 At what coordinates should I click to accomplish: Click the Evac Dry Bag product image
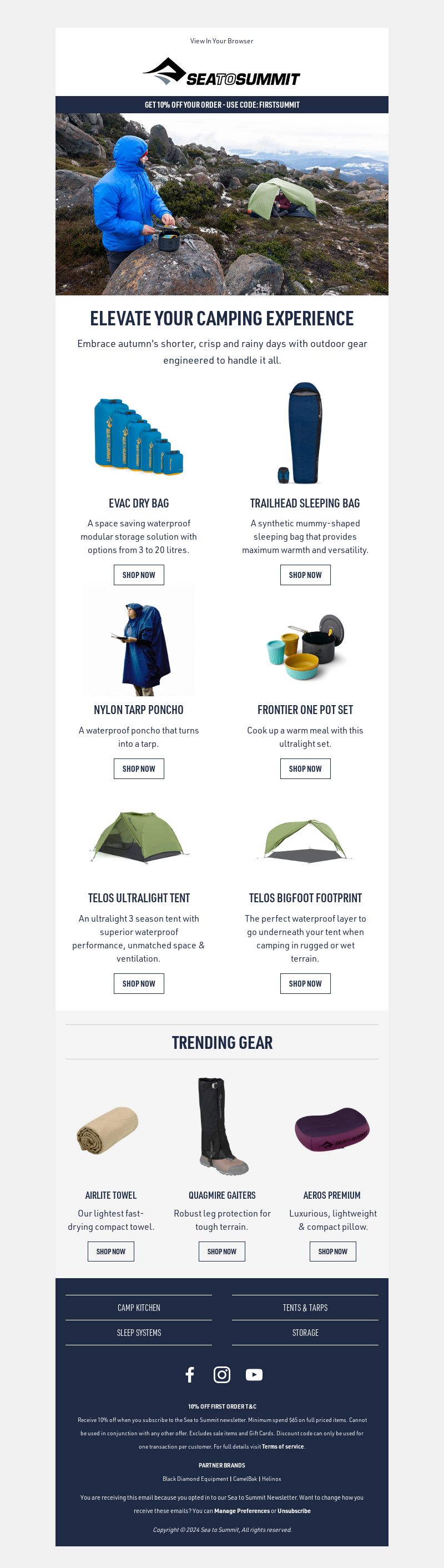pos(139,435)
